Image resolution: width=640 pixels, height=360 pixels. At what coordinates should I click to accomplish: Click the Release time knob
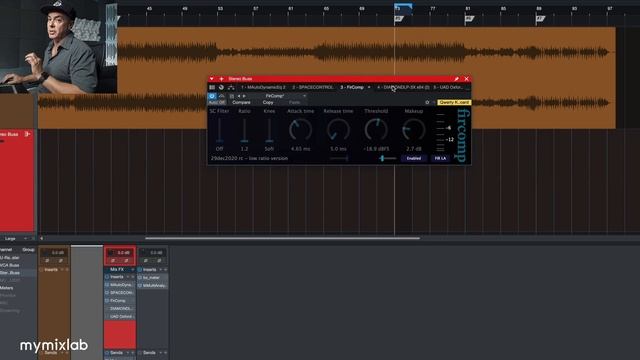click(x=338, y=130)
